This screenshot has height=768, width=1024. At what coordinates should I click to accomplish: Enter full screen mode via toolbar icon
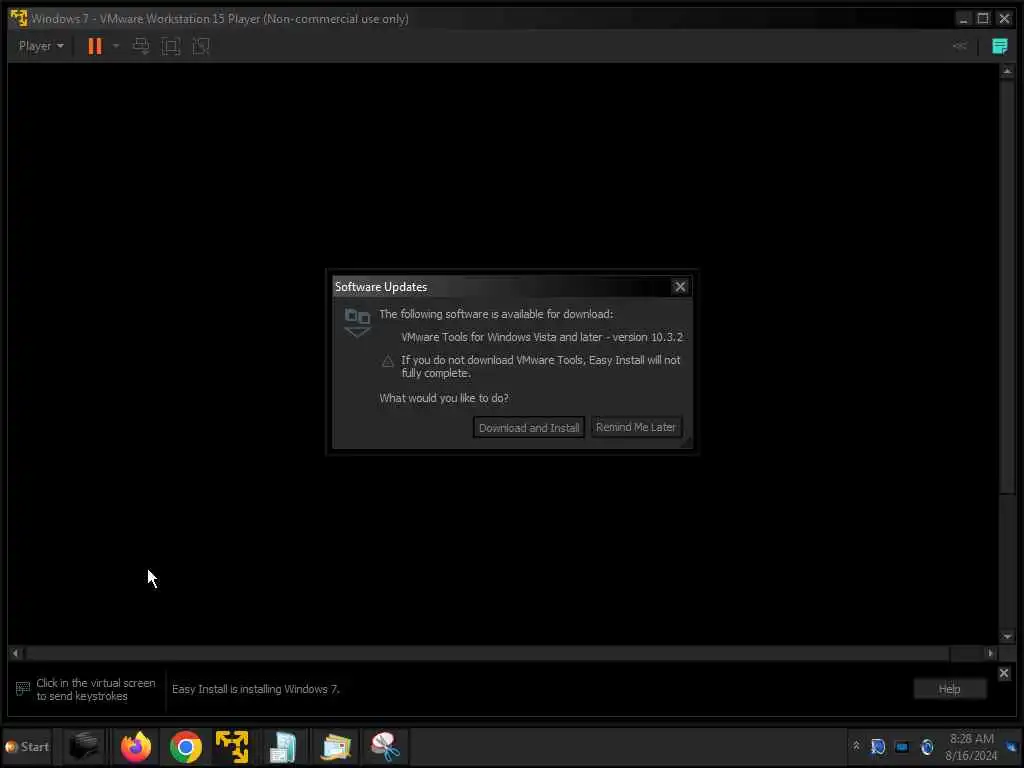pyautogui.click(x=170, y=46)
